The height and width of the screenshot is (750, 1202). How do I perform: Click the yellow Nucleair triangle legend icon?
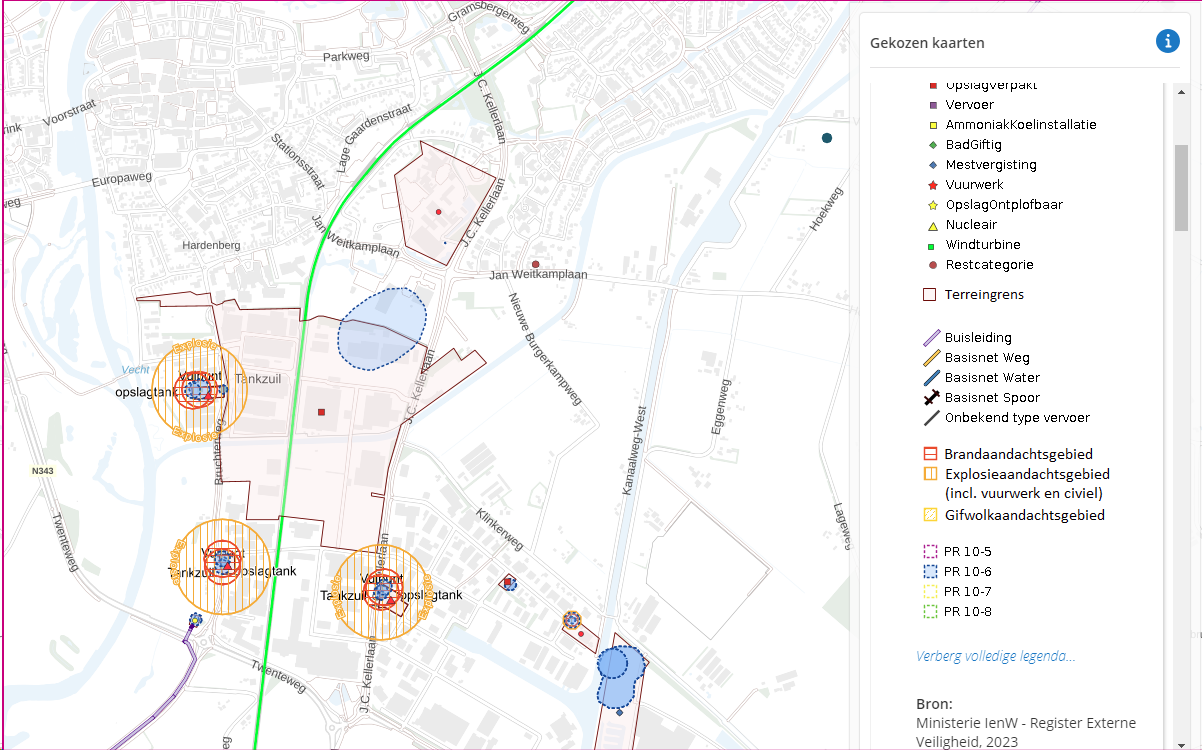coord(932,226)
